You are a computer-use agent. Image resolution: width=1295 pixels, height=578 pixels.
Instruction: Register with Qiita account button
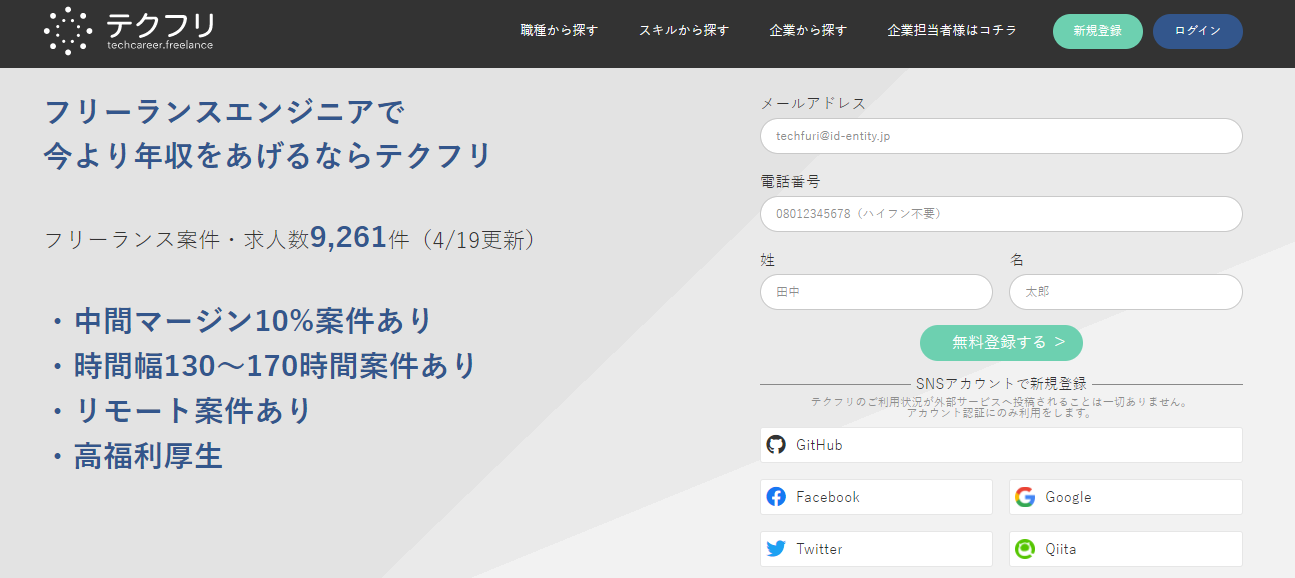(1126, 549)
